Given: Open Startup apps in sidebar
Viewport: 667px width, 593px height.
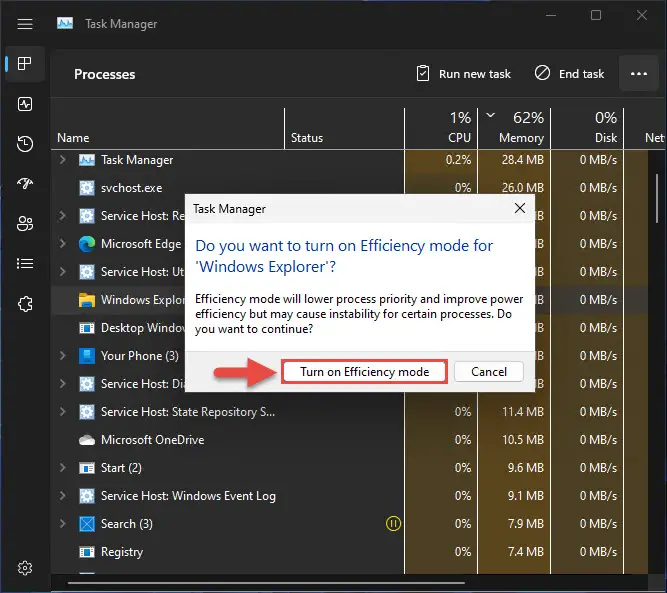Looking at the screenshot, I should (25, 183).
